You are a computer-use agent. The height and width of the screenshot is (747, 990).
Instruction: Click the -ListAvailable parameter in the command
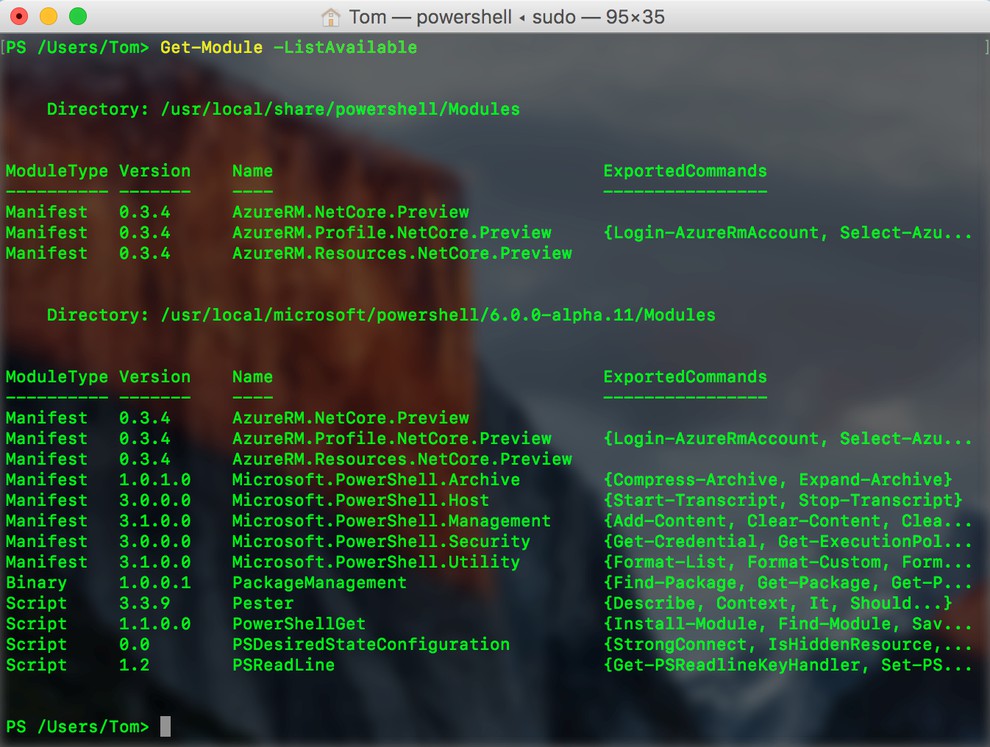[345, 48]
